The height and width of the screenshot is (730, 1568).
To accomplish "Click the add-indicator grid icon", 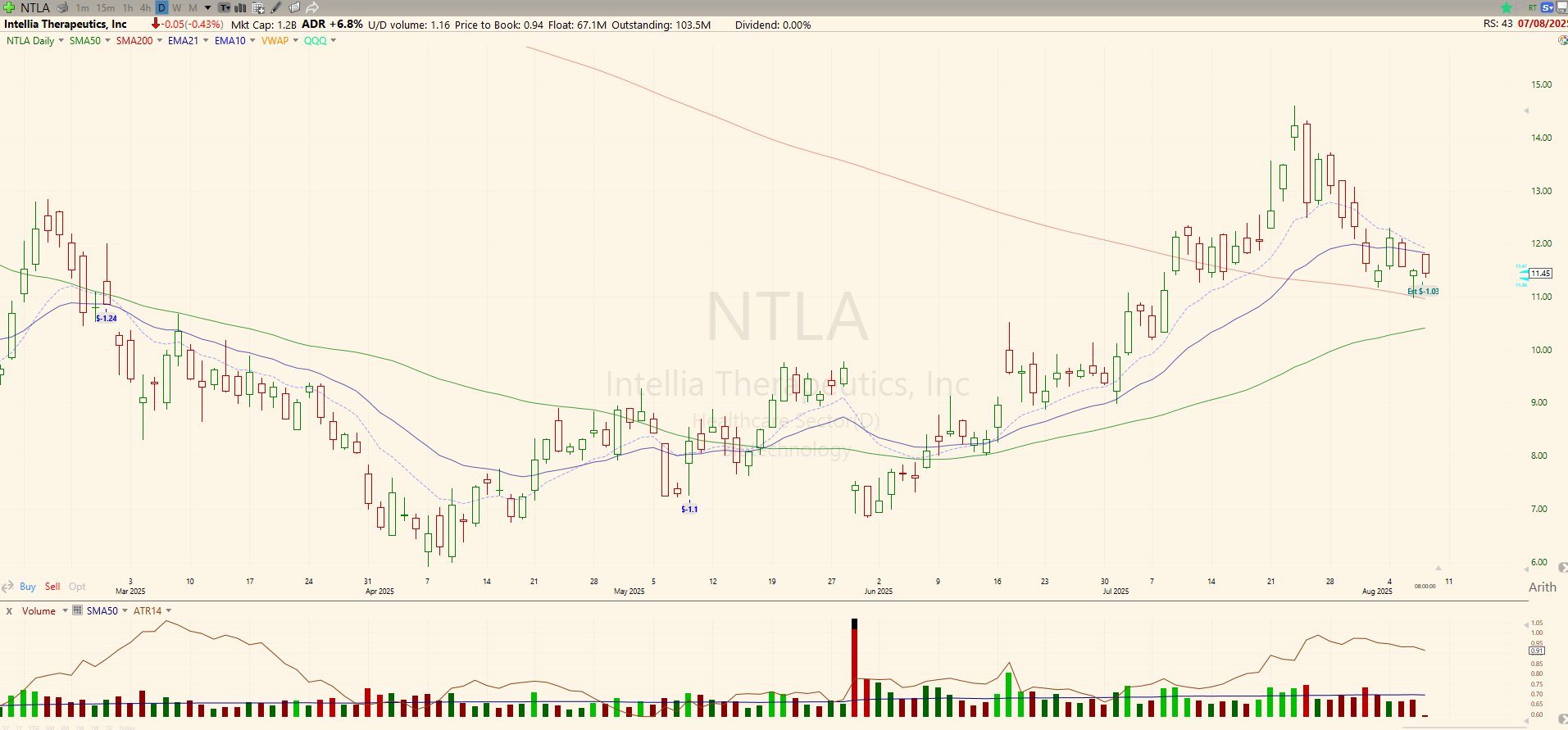I will 258,7.
